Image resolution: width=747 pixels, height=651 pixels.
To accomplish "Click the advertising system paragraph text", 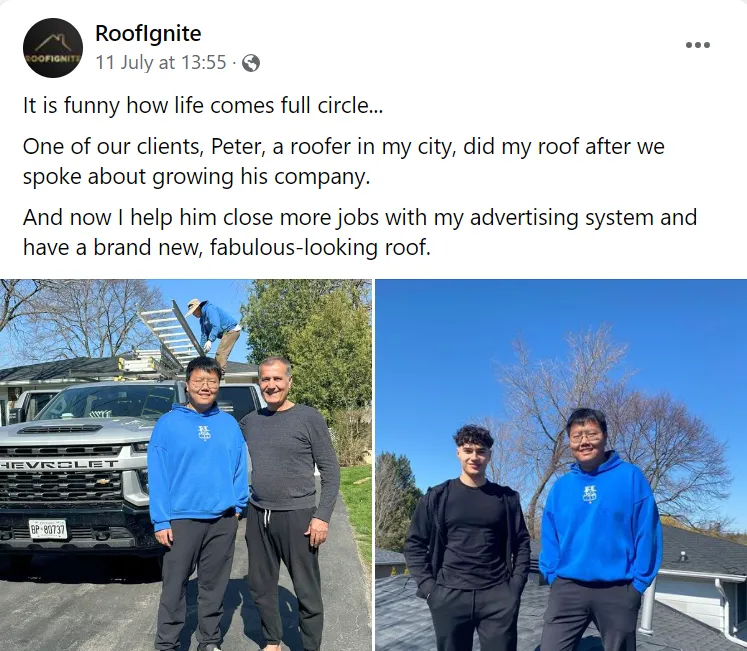I will [x=360, y=232].
